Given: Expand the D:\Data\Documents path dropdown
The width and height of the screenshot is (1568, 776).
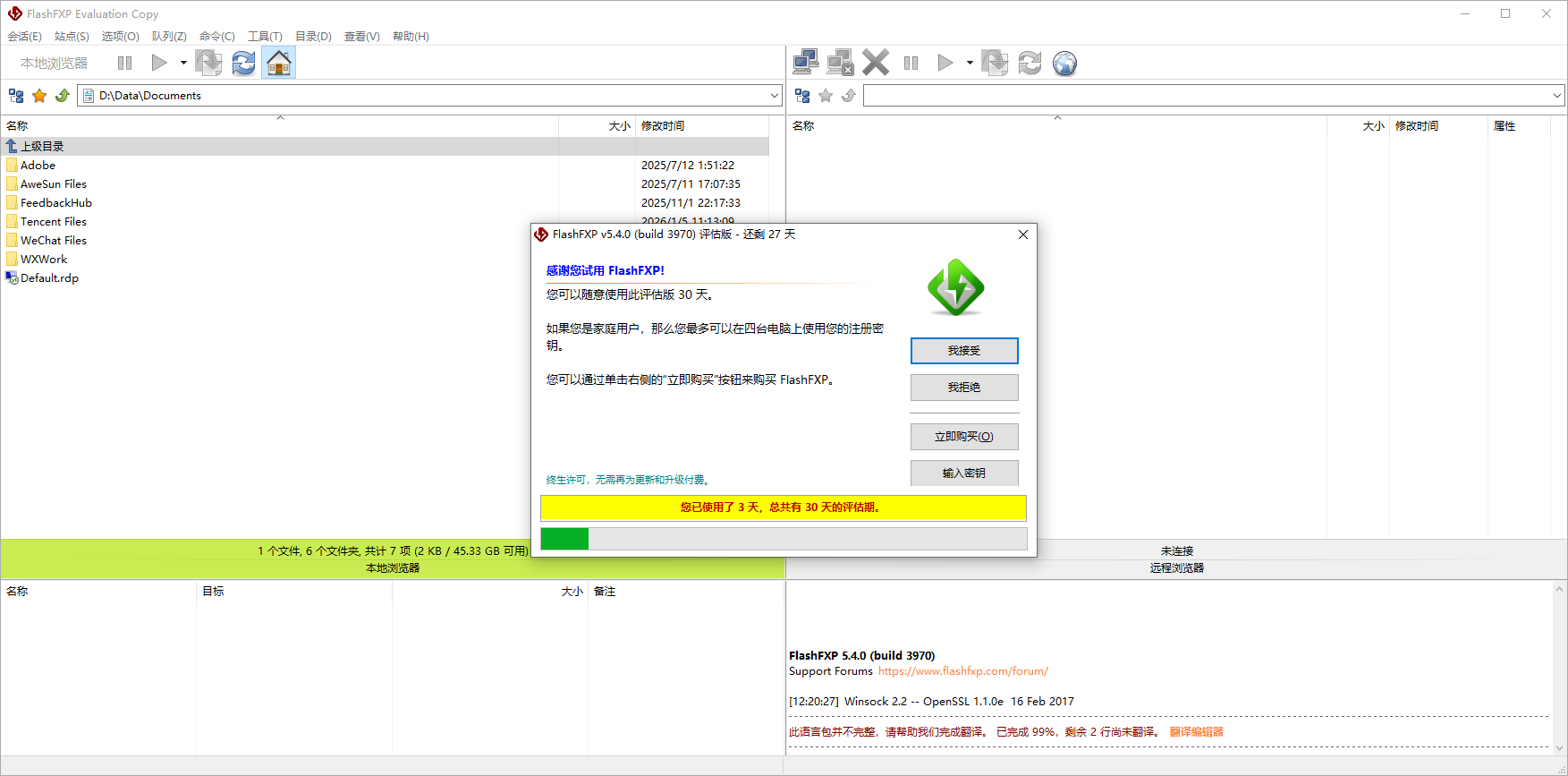Looking at the screenshot, I should pyautogui.click(x=775, y=95).
